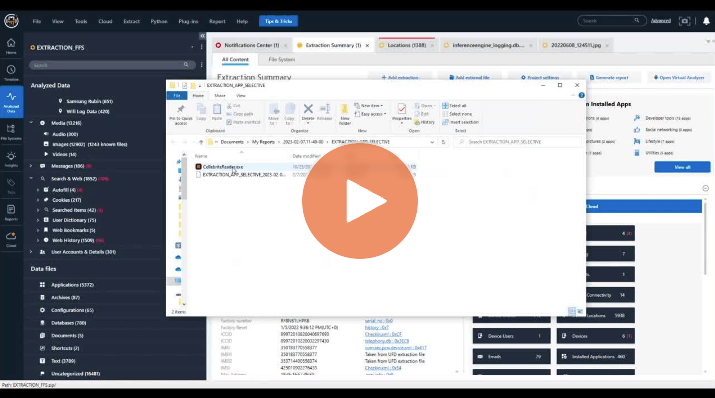Click Invert selection in Explorer ribbon
Screen dimensions: 715x398
[x=460, y=122]
